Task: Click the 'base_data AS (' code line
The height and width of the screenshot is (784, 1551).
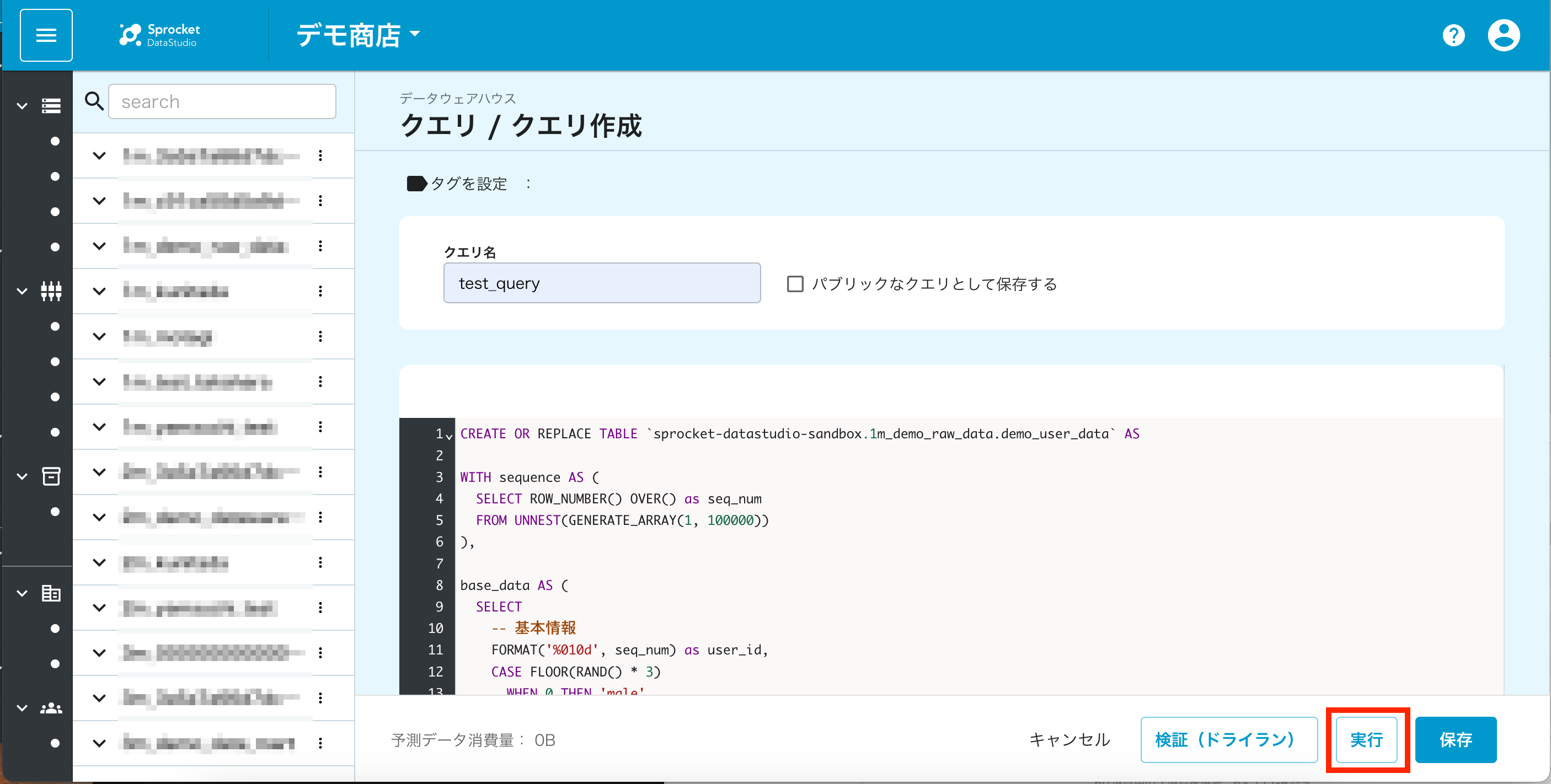Action: click(x=514, y=586)
